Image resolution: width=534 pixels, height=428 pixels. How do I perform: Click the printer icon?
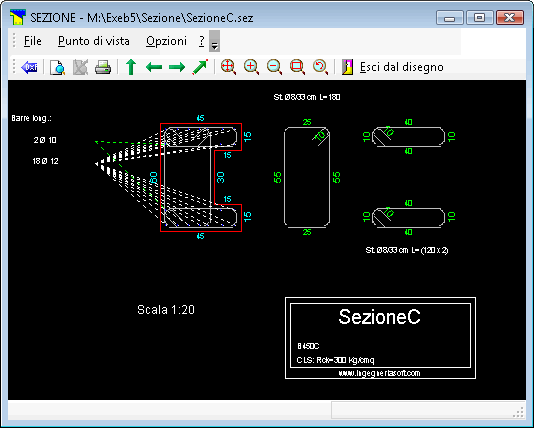103,67
